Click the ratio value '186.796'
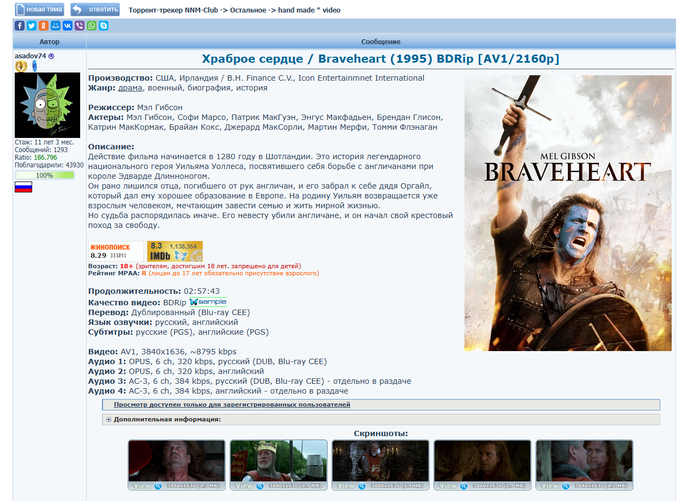 pos(46,157)
